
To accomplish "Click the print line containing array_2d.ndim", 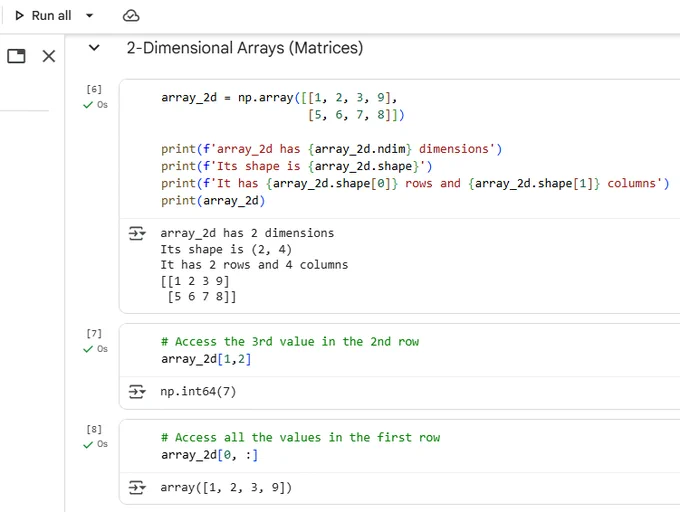I will click(x=331, y=149).
